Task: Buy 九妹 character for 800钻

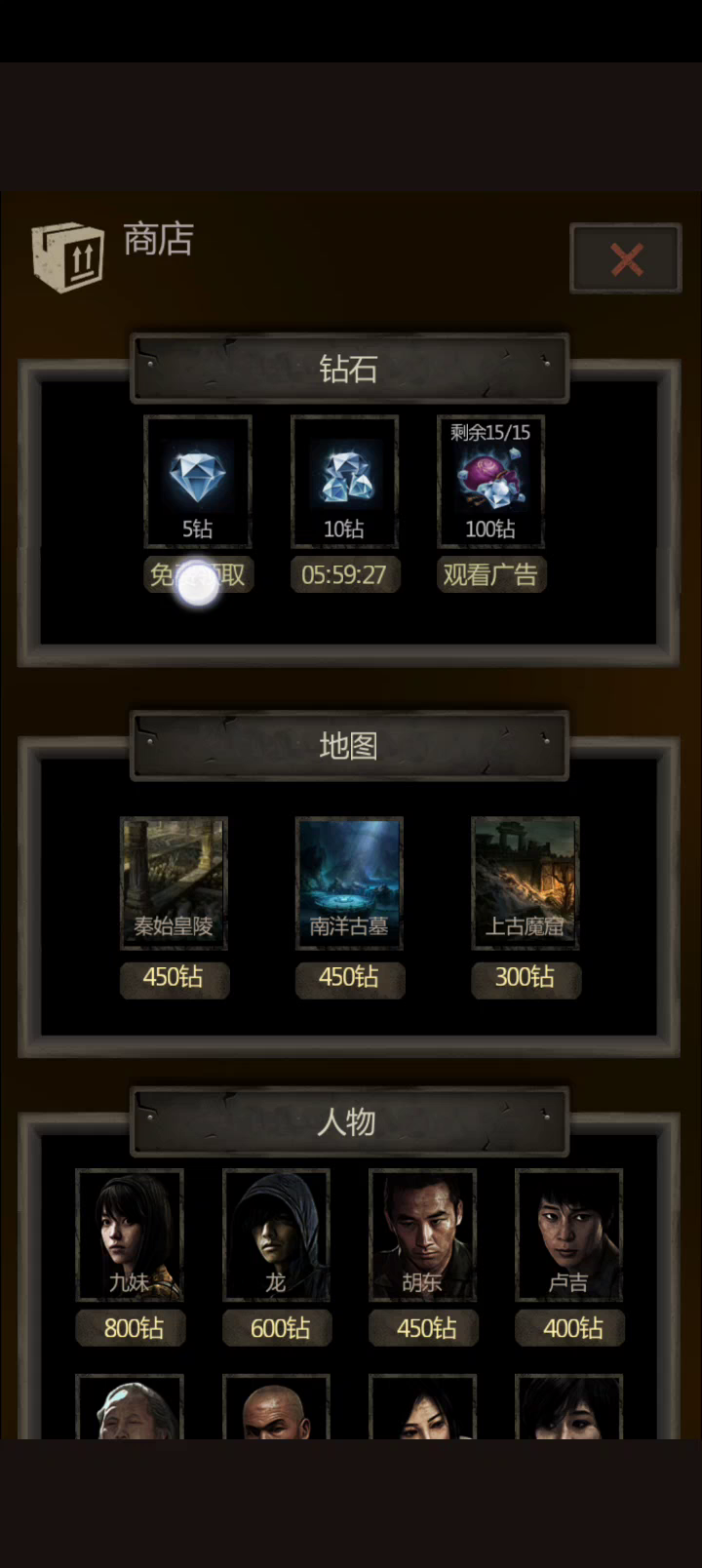Action: [131, 1328]
